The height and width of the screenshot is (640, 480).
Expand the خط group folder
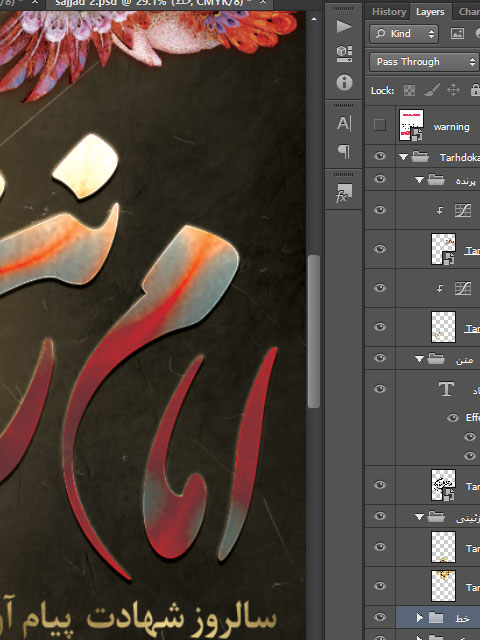tap(420, 618)
